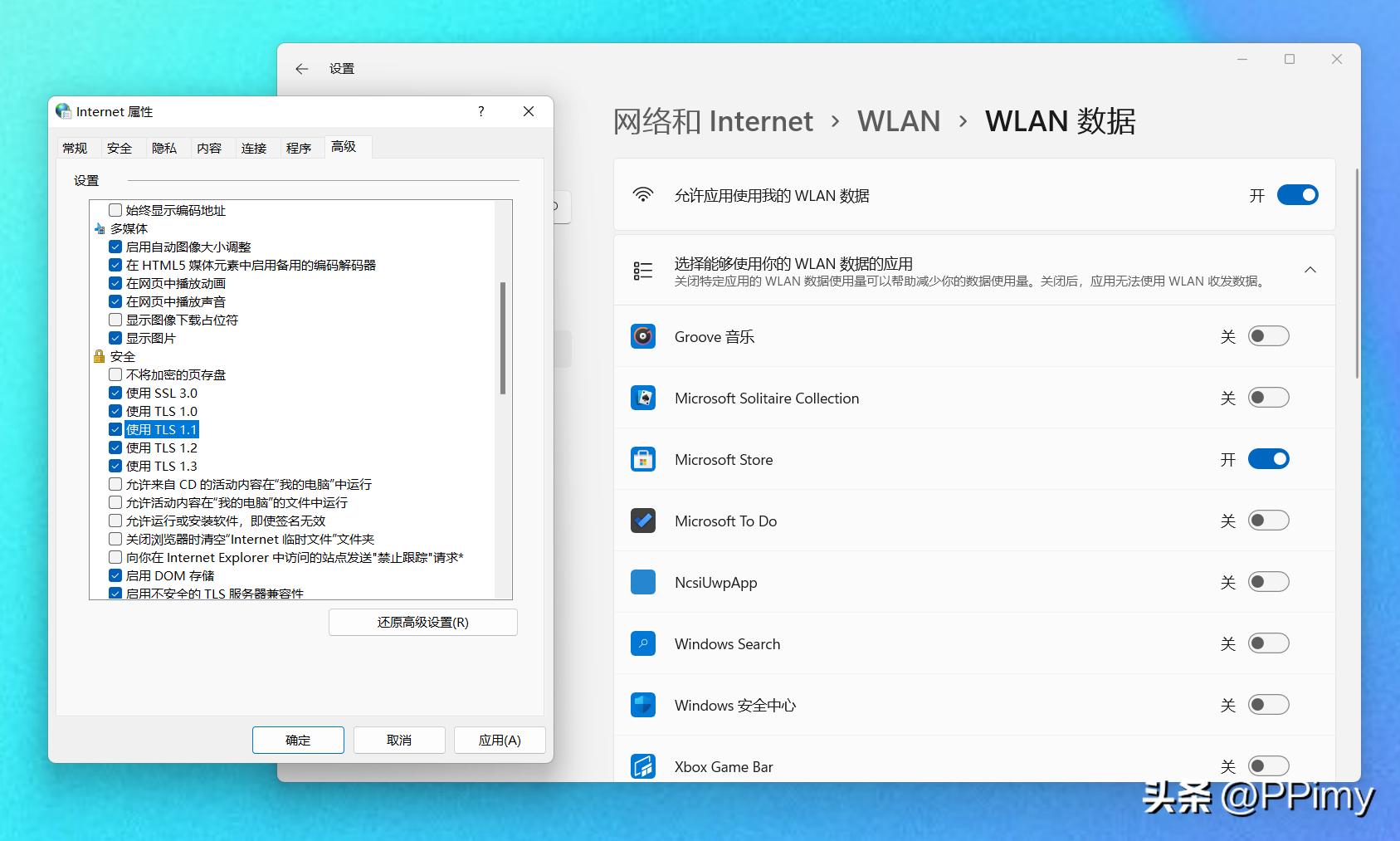The image size is (1400, 841).
Task: Open the 常规 tab
Action: coord(75,148)
